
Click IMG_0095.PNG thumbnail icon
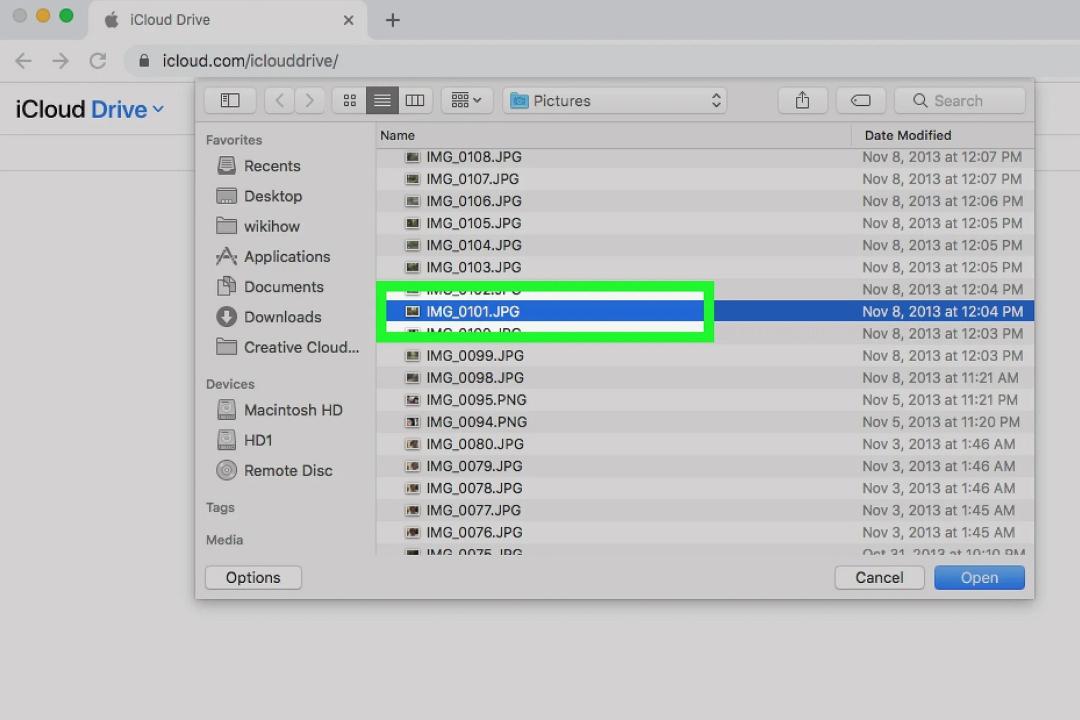(x=413, y=400)
